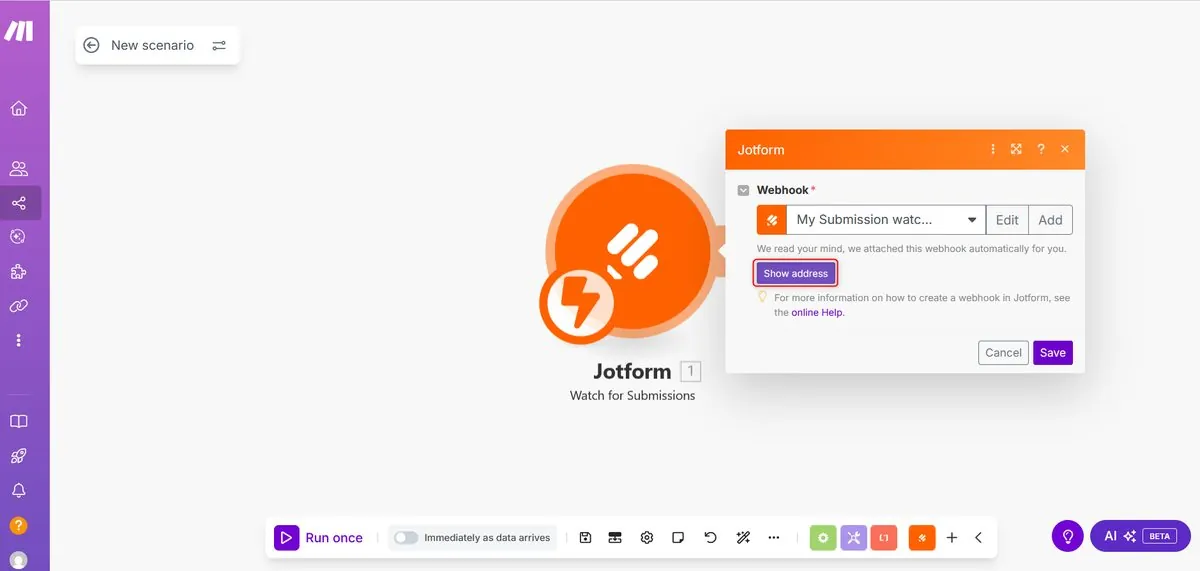Open scenario options sliders icon
Image resolution: width=1200 pixels, height=571 pixels.
click(219, 45)
